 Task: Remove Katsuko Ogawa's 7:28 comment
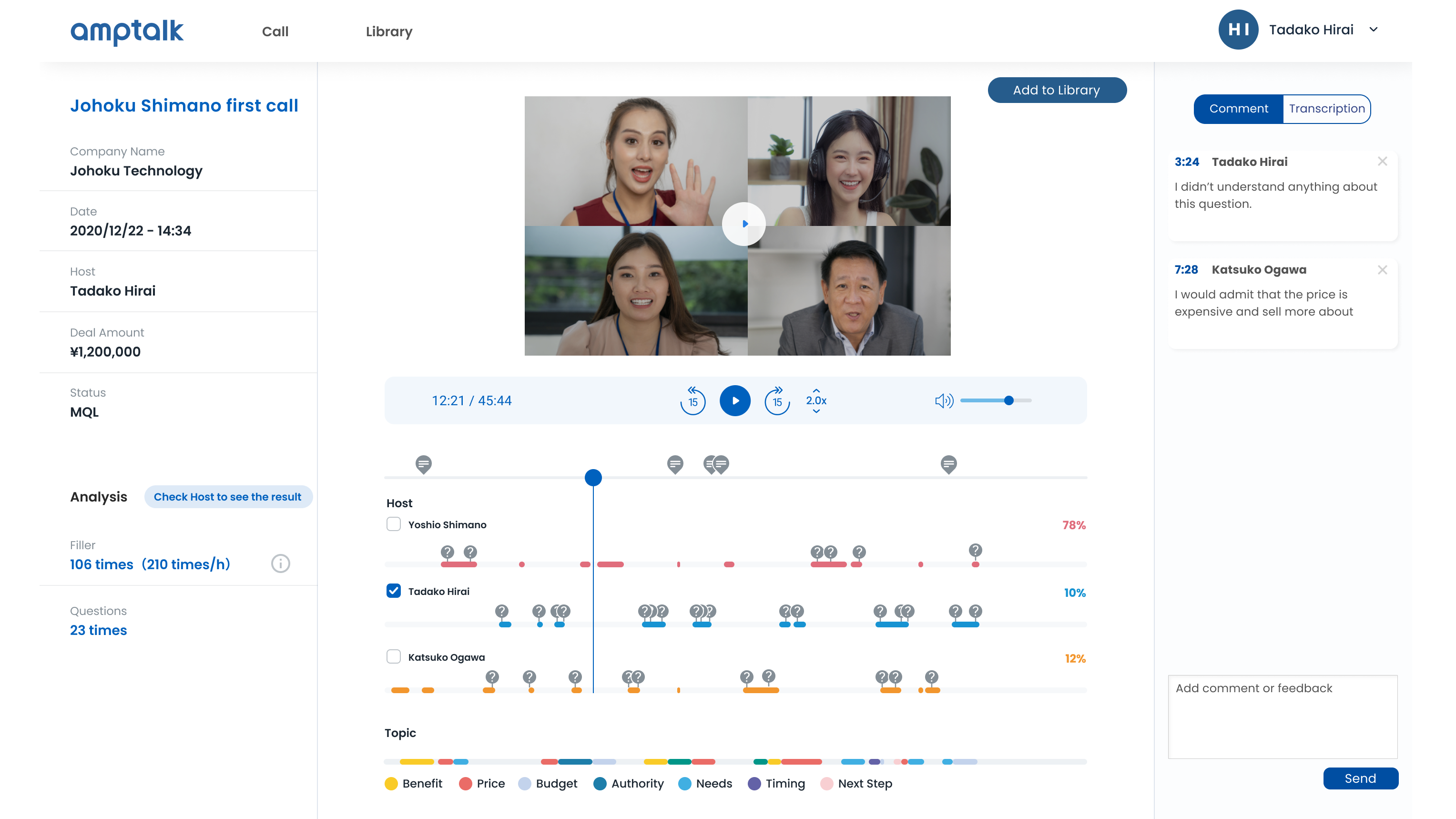1383,270
